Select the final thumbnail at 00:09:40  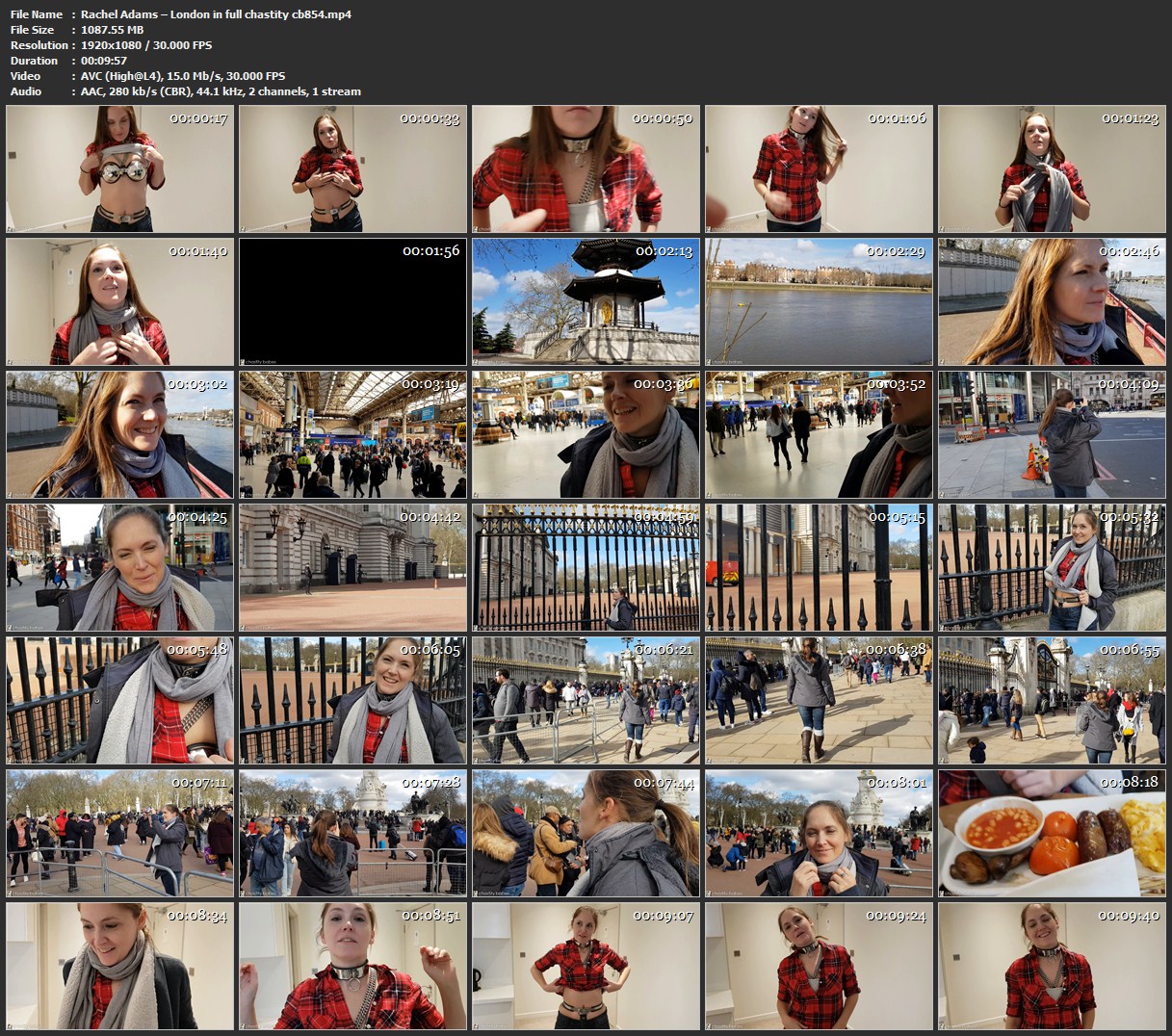(1053, 967)
